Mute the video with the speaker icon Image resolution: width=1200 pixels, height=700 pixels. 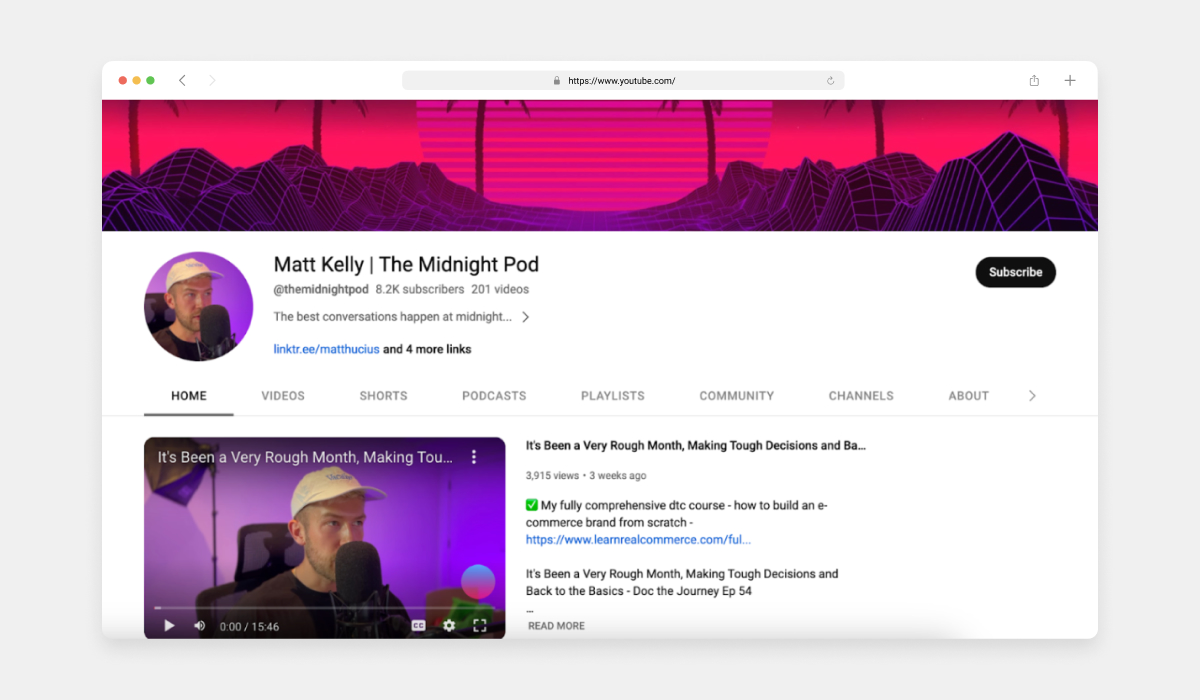[x=199, y=625]
